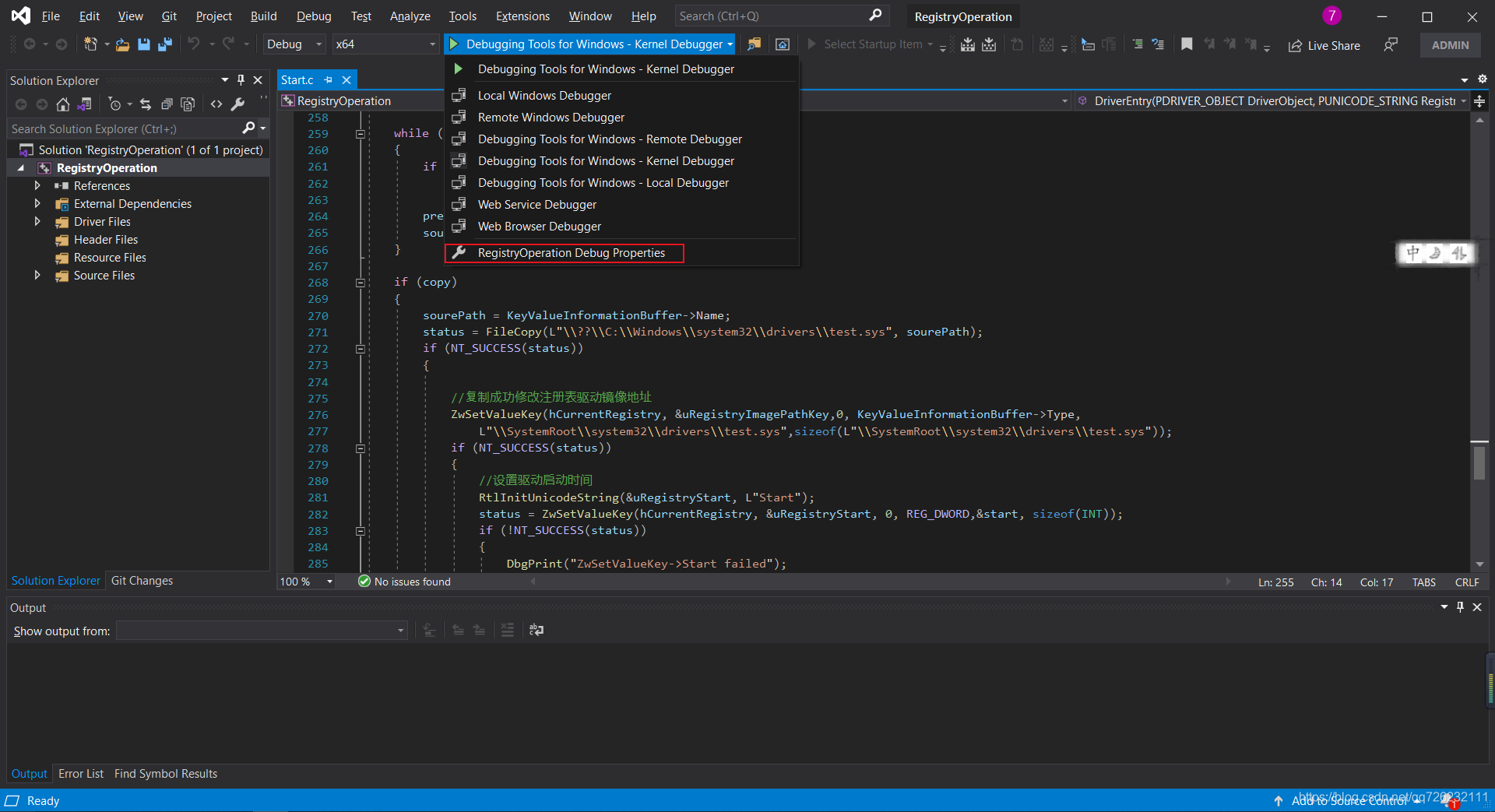Screen dimensions: 1495x812
Task: Toggle pin on the Start.c tab
Action: click(329, 80)
